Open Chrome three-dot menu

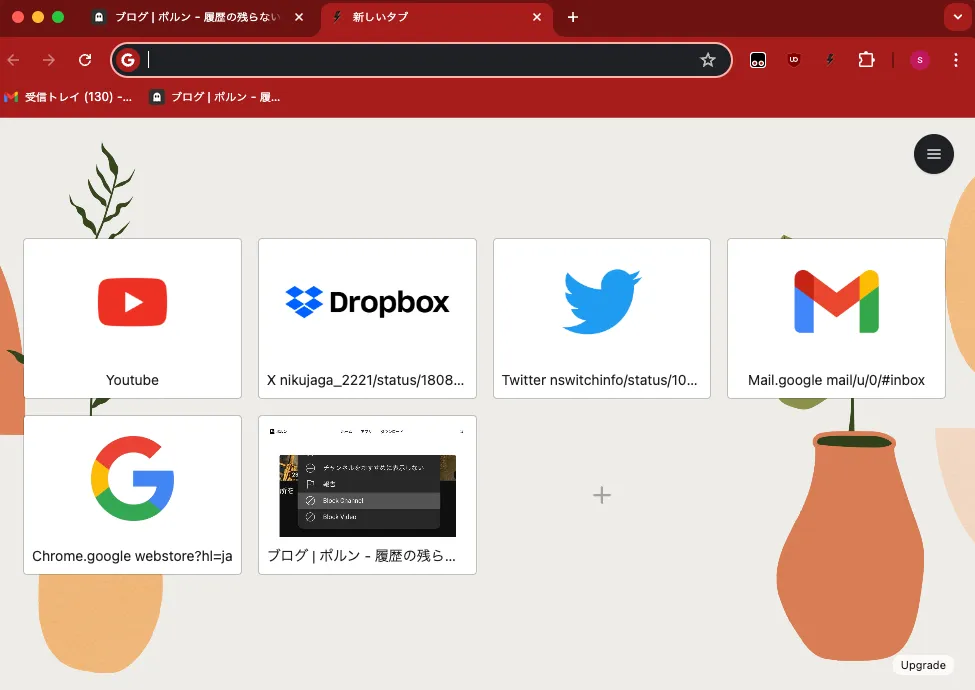[x=956, y=60]
